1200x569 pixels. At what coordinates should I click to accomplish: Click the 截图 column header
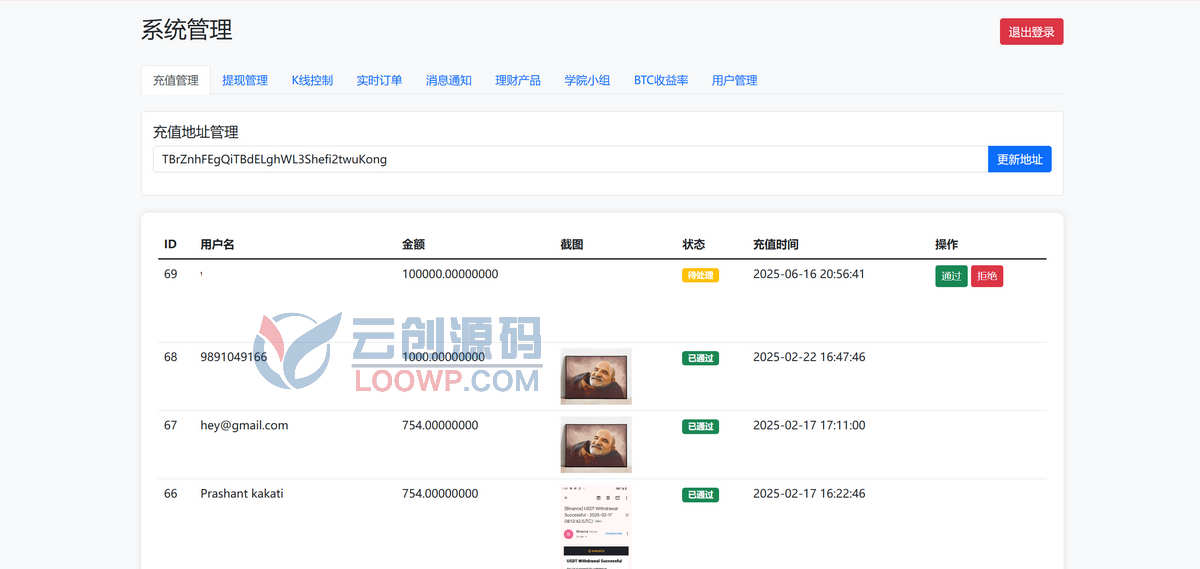click(572, 244)
